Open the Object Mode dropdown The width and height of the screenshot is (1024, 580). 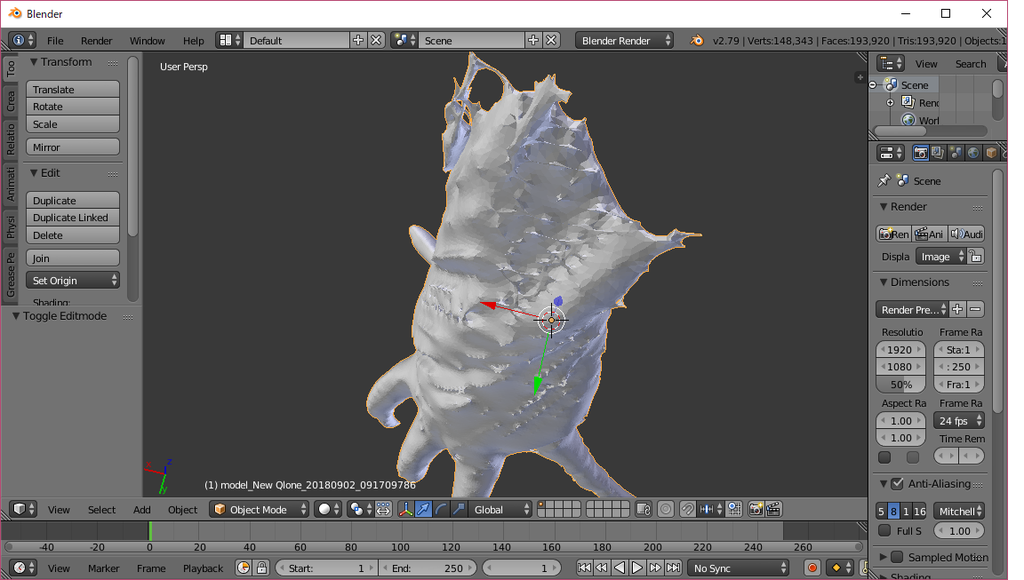coord(259,509)
